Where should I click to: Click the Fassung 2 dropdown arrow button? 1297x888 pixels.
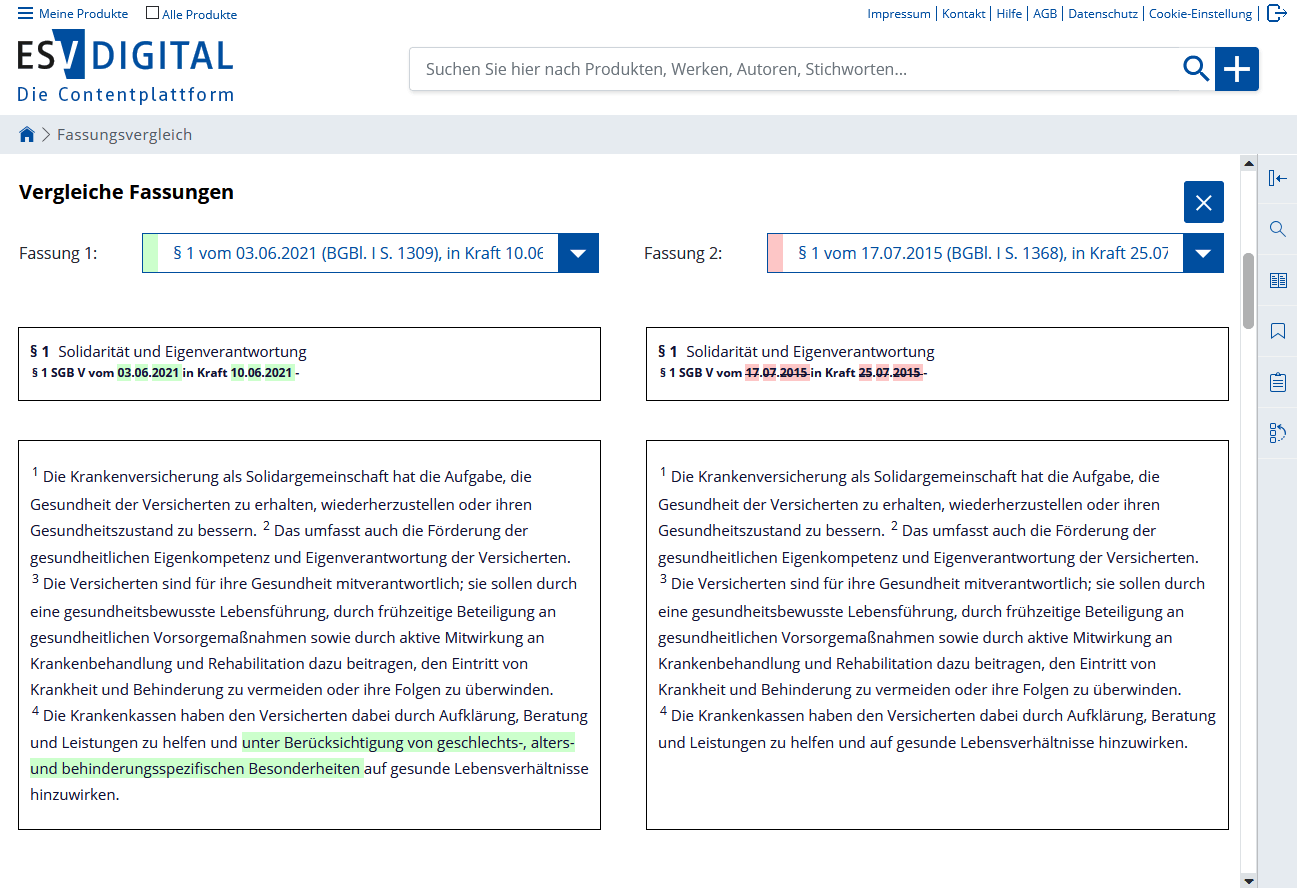pyautogui.click(x=1203, y=253)
